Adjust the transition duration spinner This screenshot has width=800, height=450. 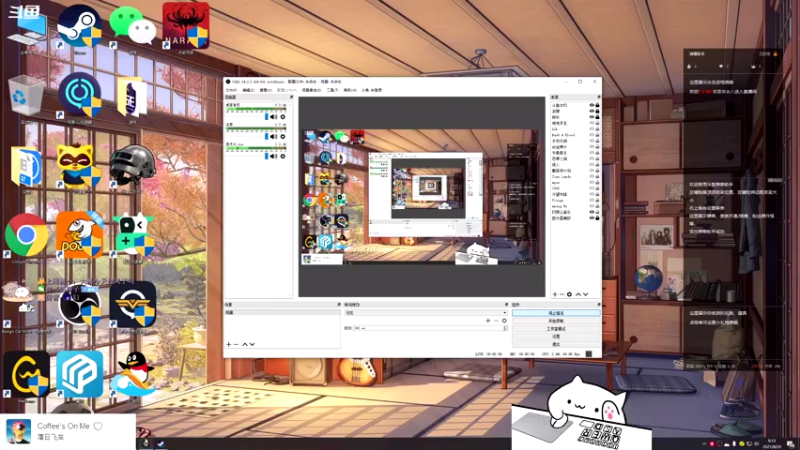[x=505, y=328]
